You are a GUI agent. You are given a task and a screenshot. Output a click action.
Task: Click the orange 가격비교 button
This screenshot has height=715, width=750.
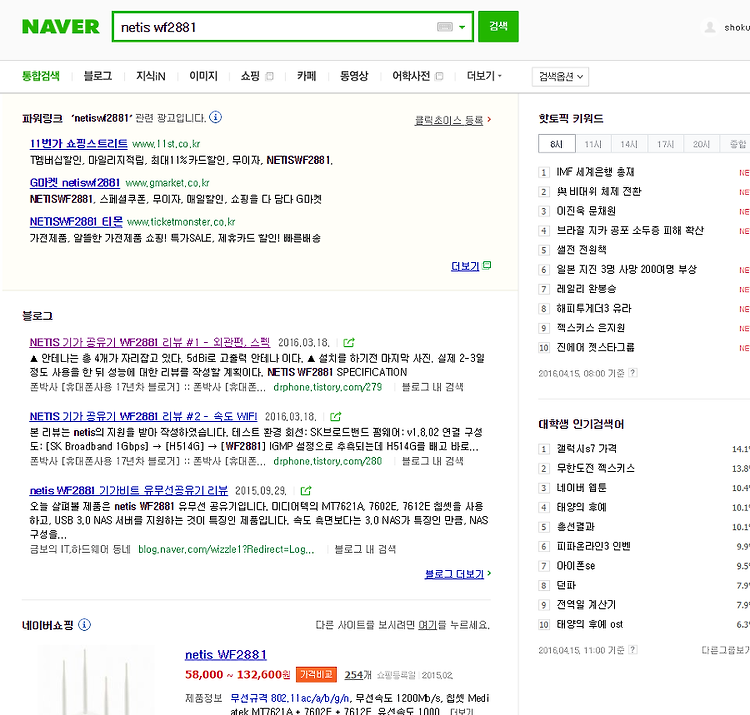pyautogui.click(x=316, y=674)
